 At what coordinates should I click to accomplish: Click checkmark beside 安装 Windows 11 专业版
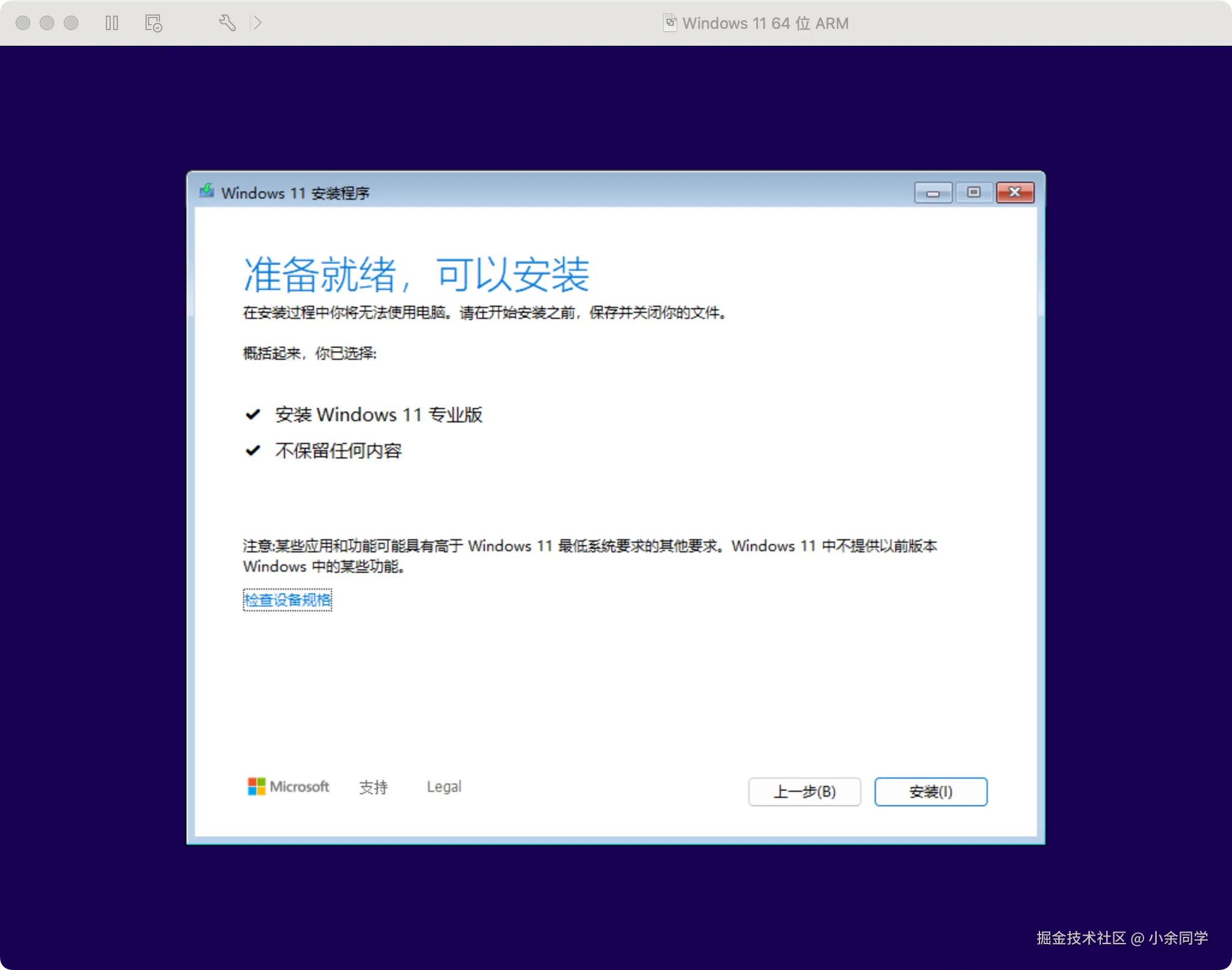click(x=253, y=414)
